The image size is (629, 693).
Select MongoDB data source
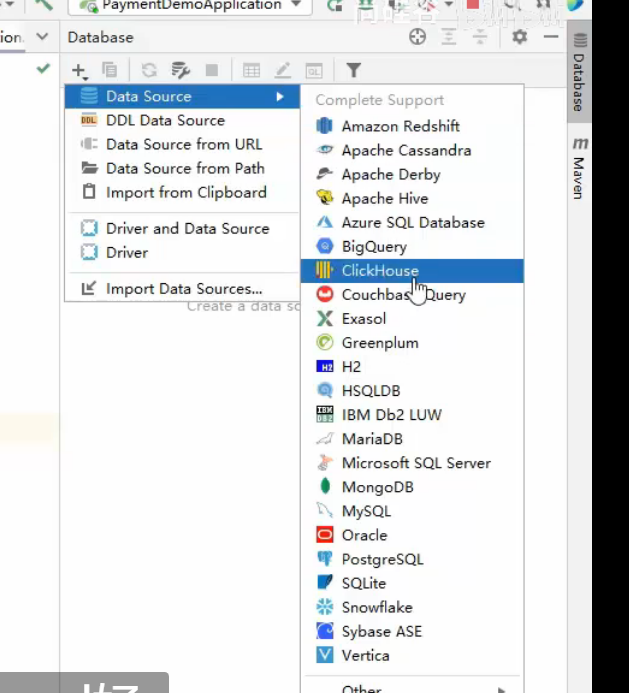(x=412, y=487)
